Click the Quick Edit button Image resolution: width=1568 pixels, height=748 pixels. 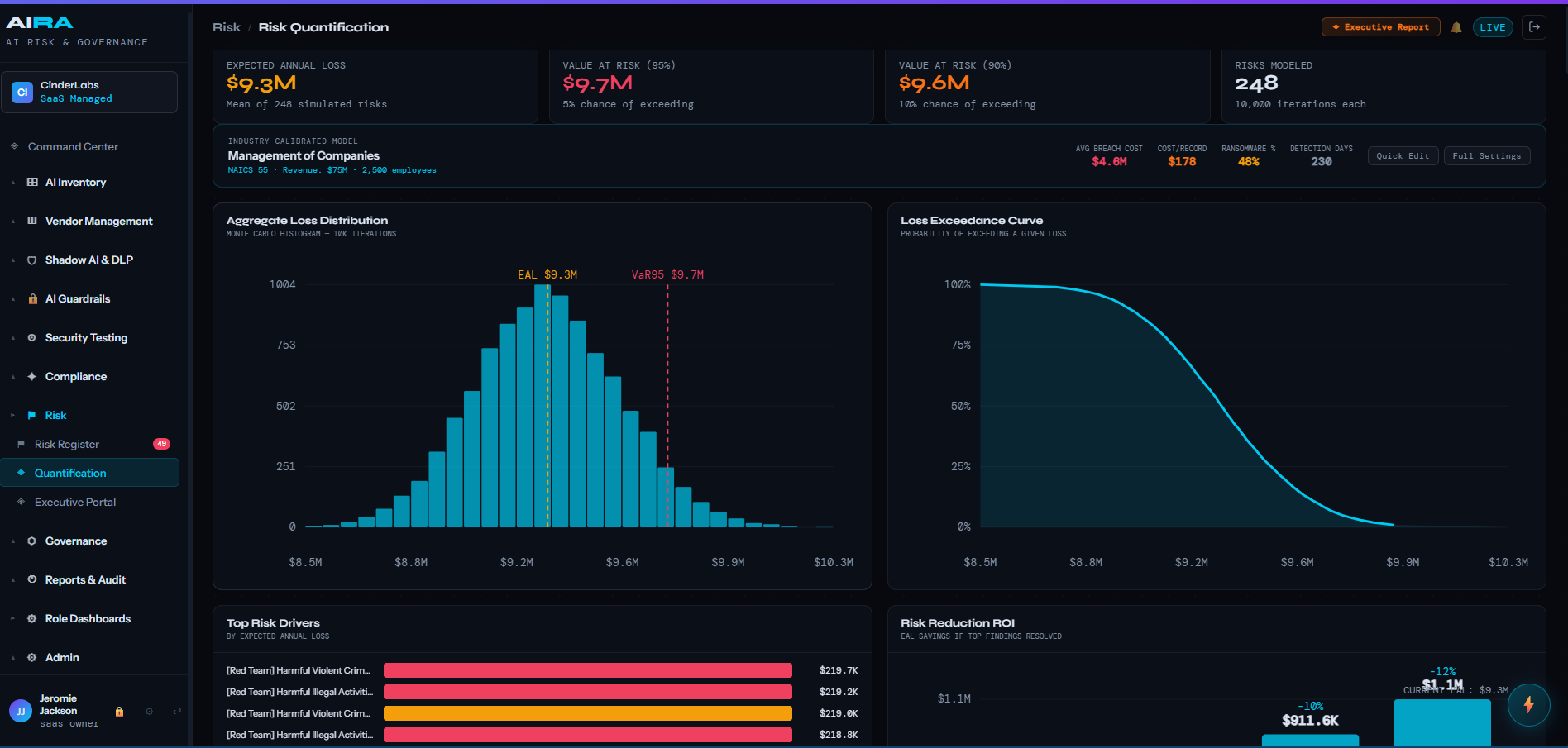point(1403,156)
